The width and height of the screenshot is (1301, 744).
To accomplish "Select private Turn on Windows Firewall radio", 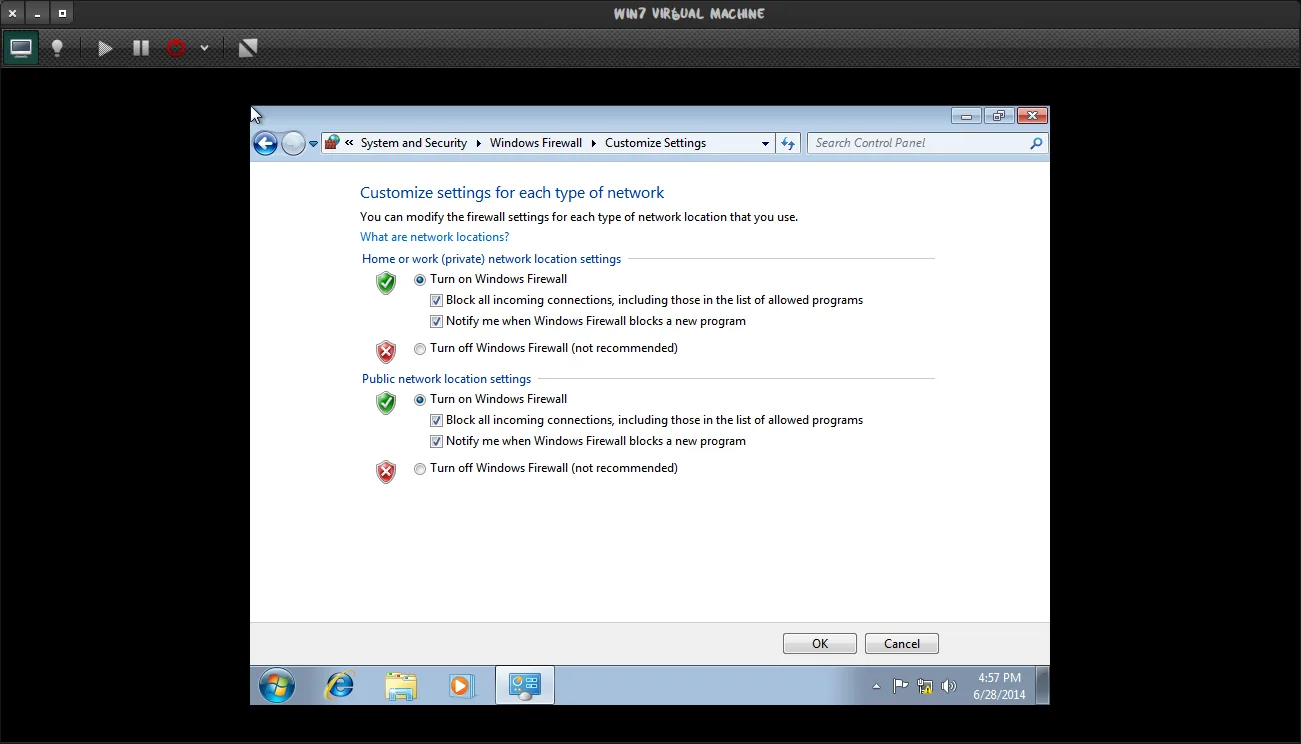I will coord(420,280).
